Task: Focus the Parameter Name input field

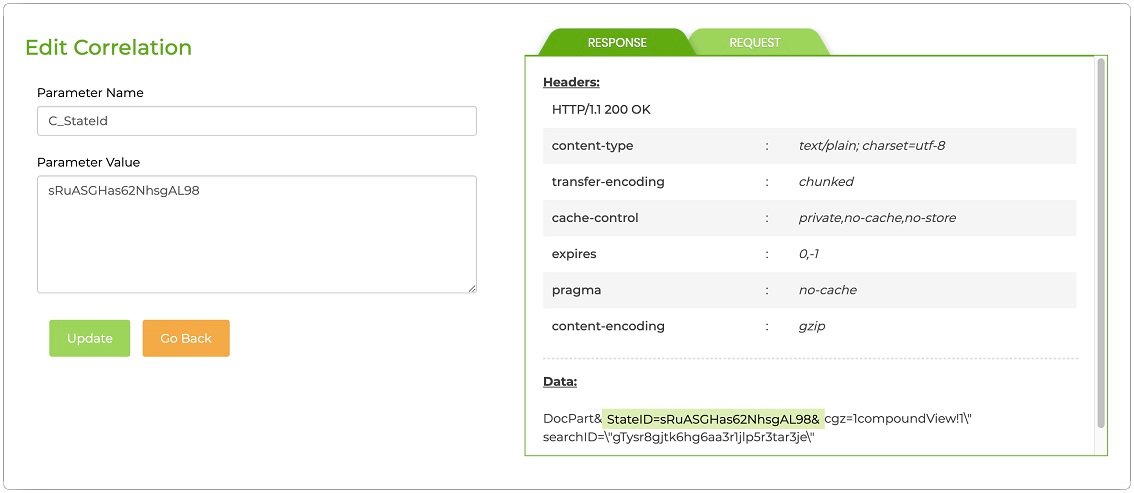Action: (x=256, y=121)
